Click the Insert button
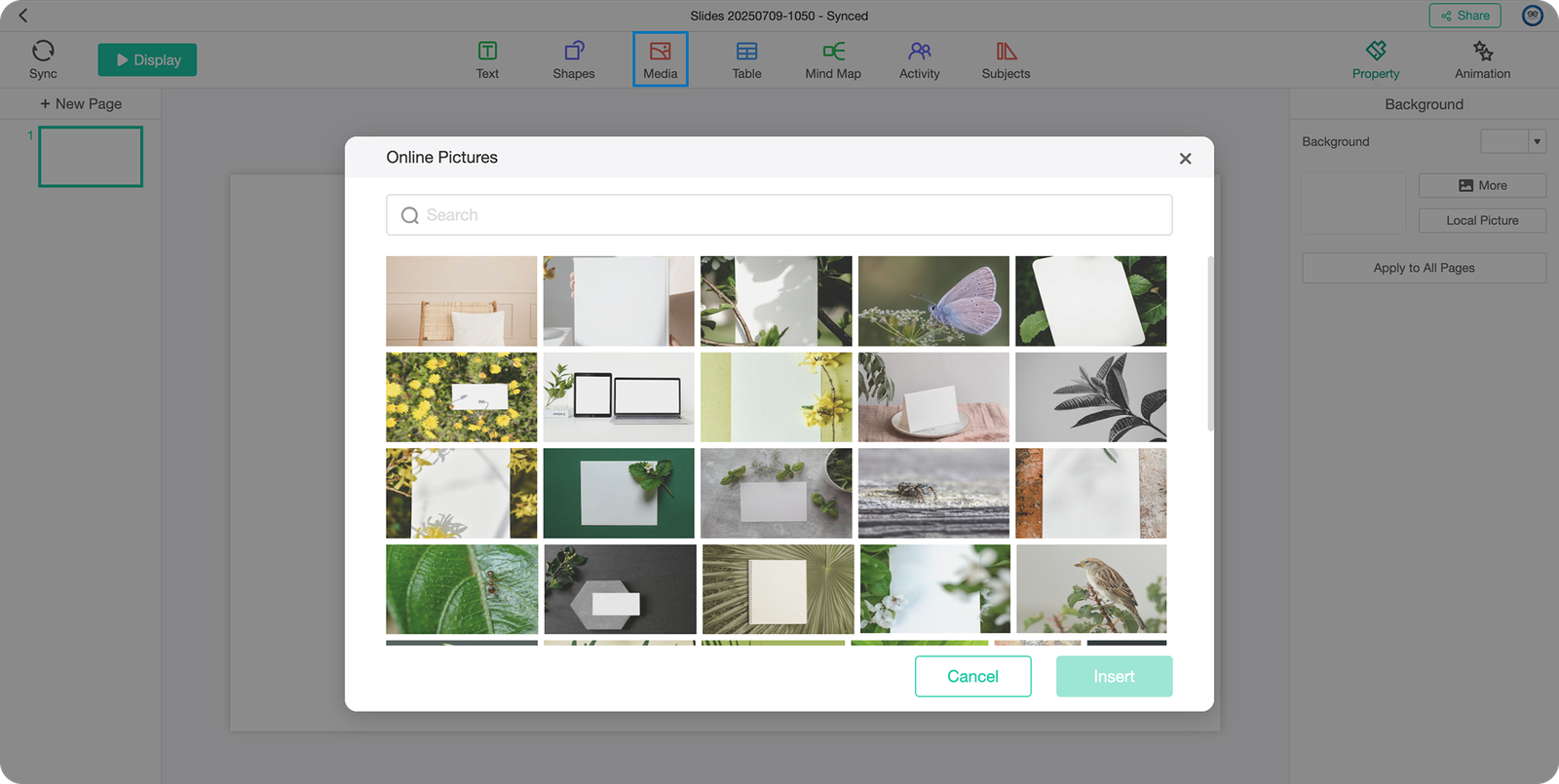1559x784 pixels. [1114, 676]
